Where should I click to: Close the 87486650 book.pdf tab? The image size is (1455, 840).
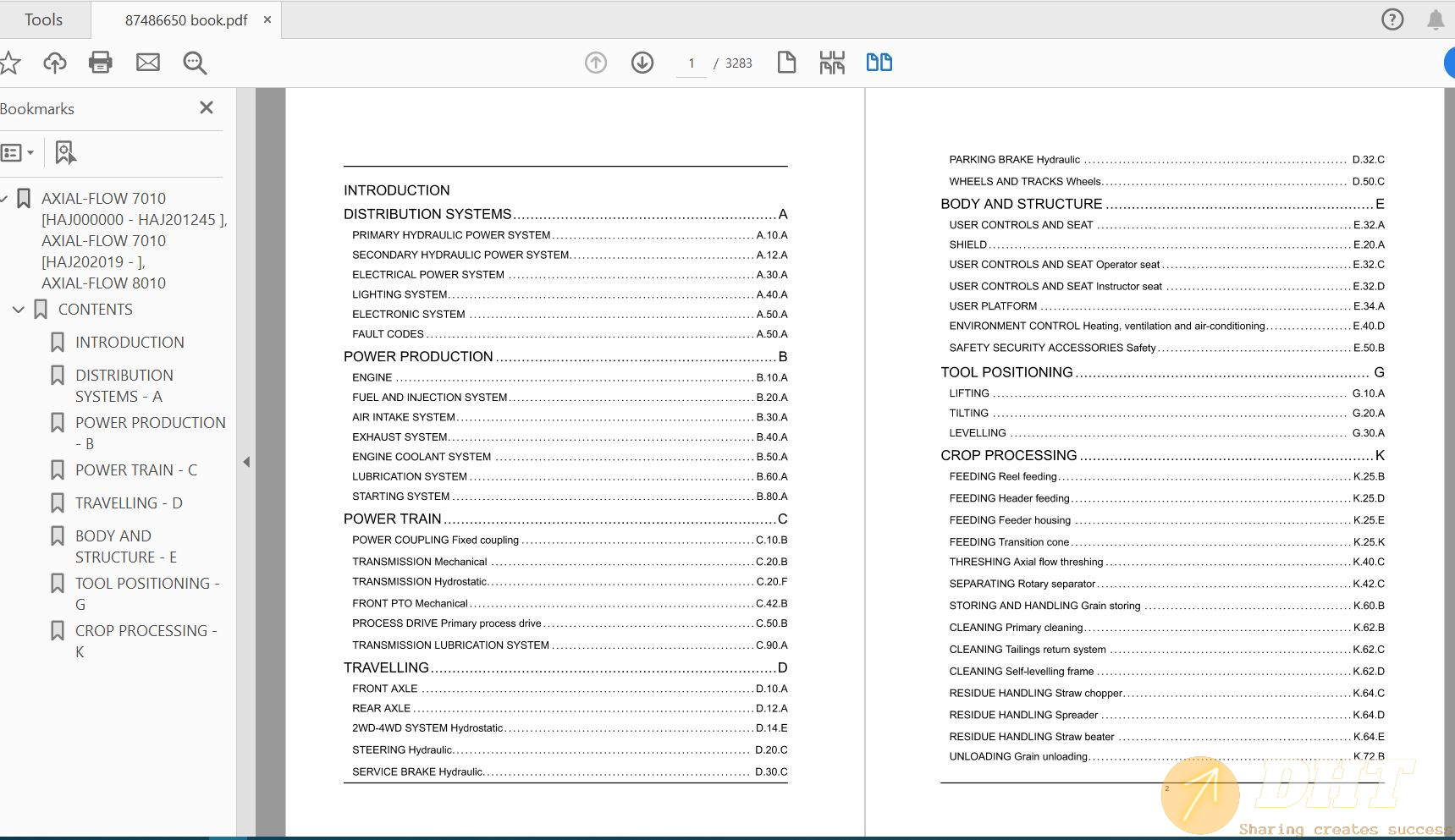[x=267, y=19]
